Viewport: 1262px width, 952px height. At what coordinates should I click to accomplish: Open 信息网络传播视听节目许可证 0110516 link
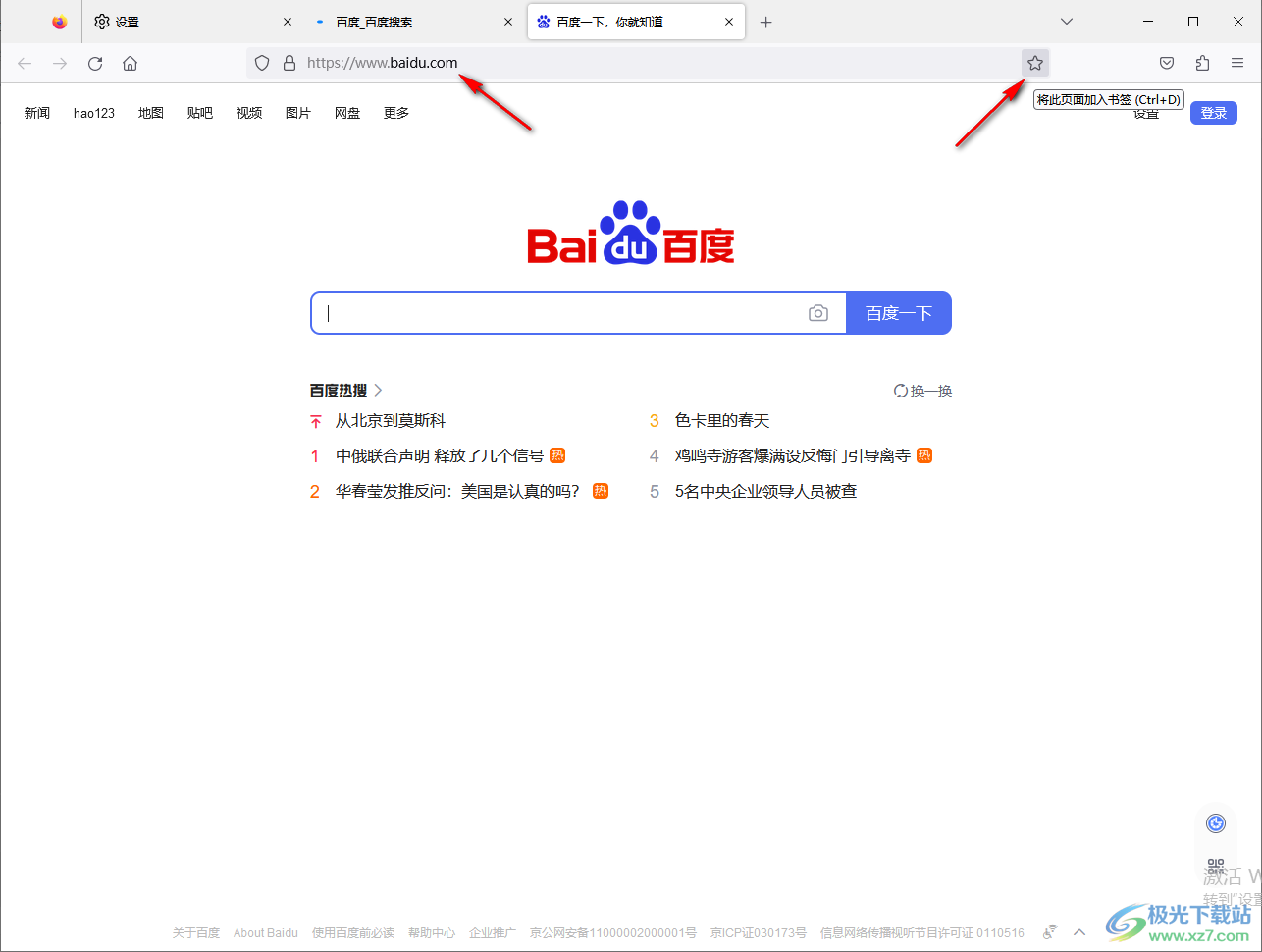(x=922, y=933)
